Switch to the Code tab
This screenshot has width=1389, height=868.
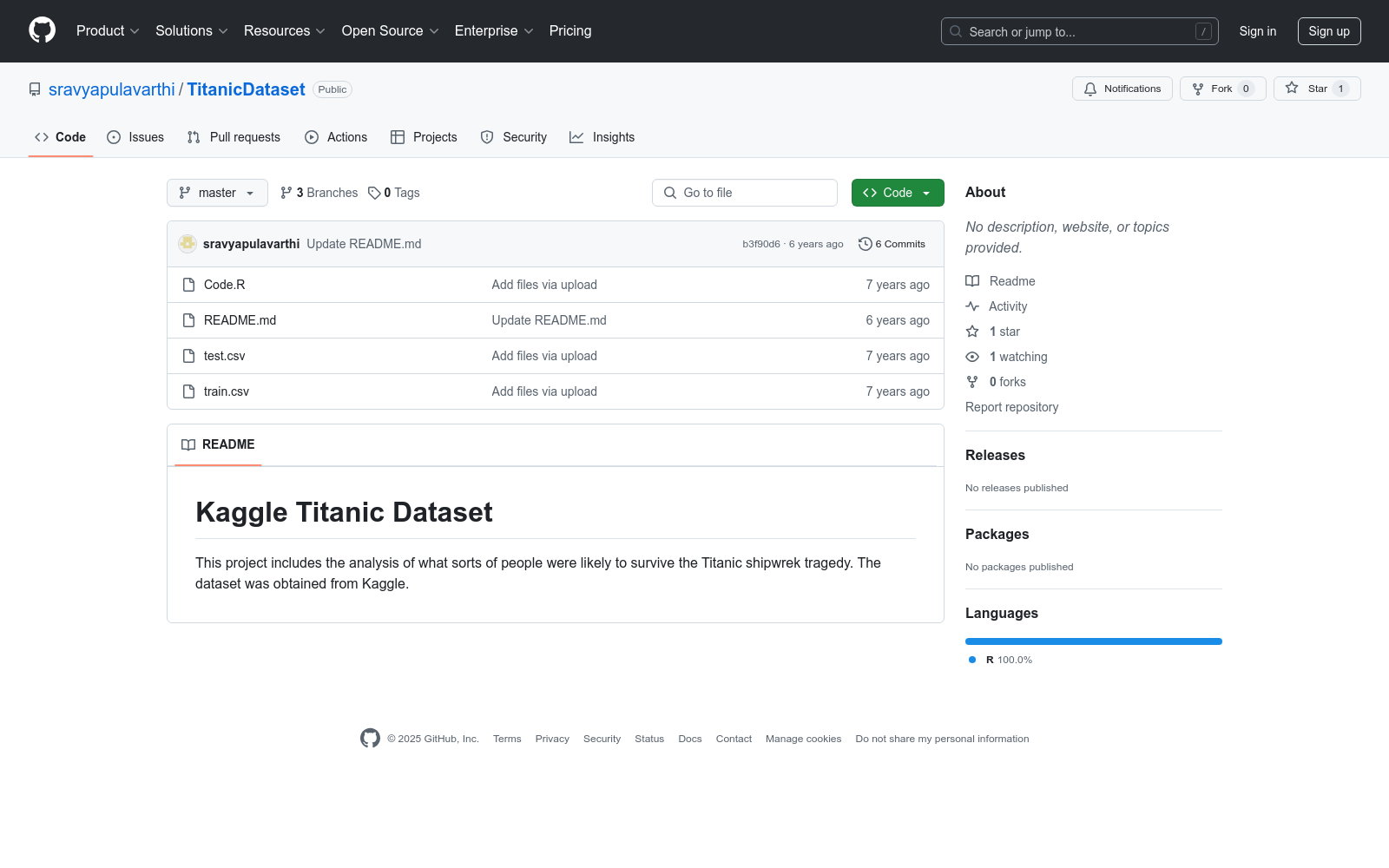61,137
